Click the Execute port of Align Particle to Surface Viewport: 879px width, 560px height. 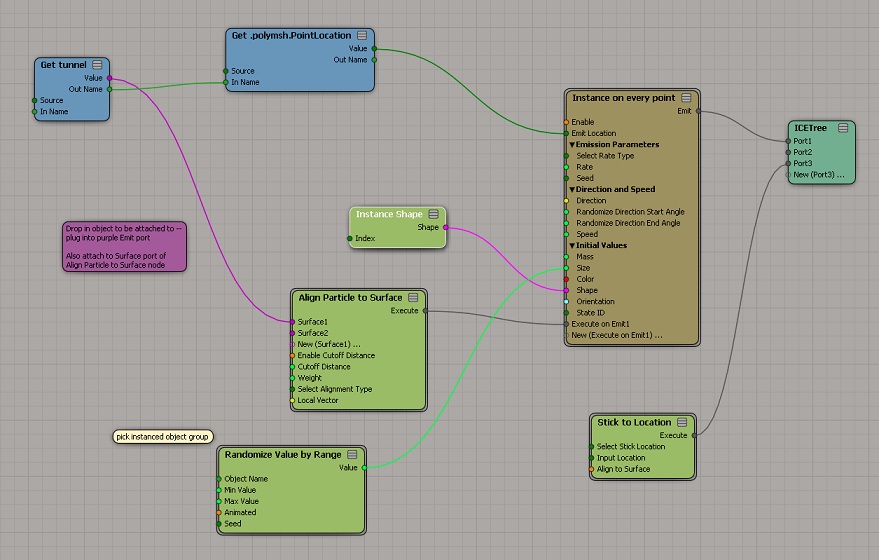point(425,311)
